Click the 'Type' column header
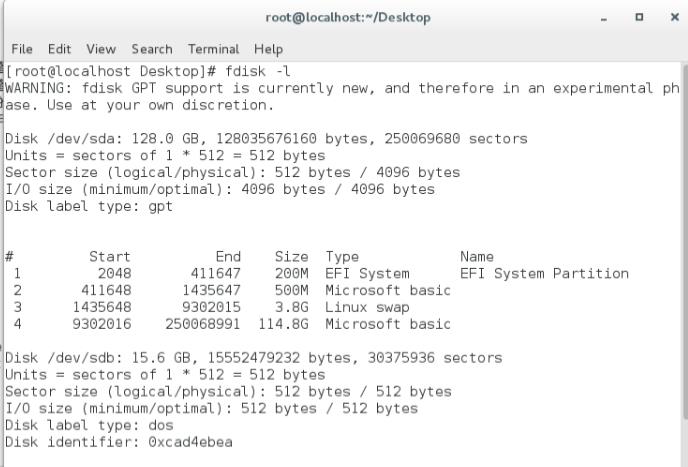This screenshot has width=688, height=467. coord(342,257)
